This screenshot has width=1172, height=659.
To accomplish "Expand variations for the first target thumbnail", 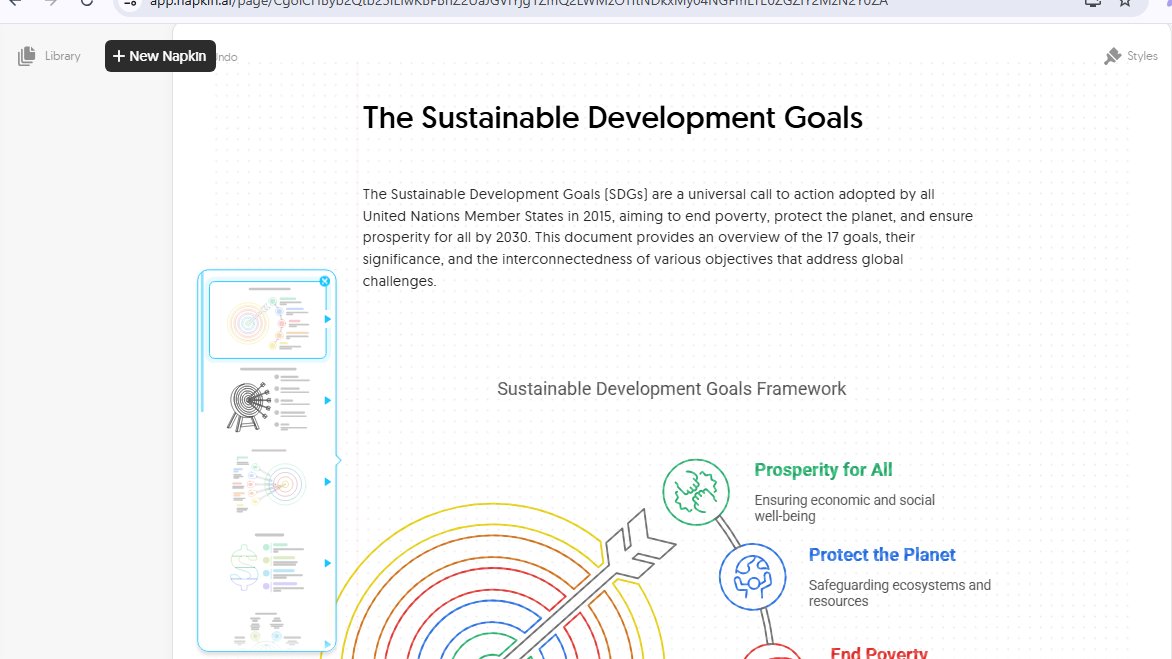I will point(327,319).
